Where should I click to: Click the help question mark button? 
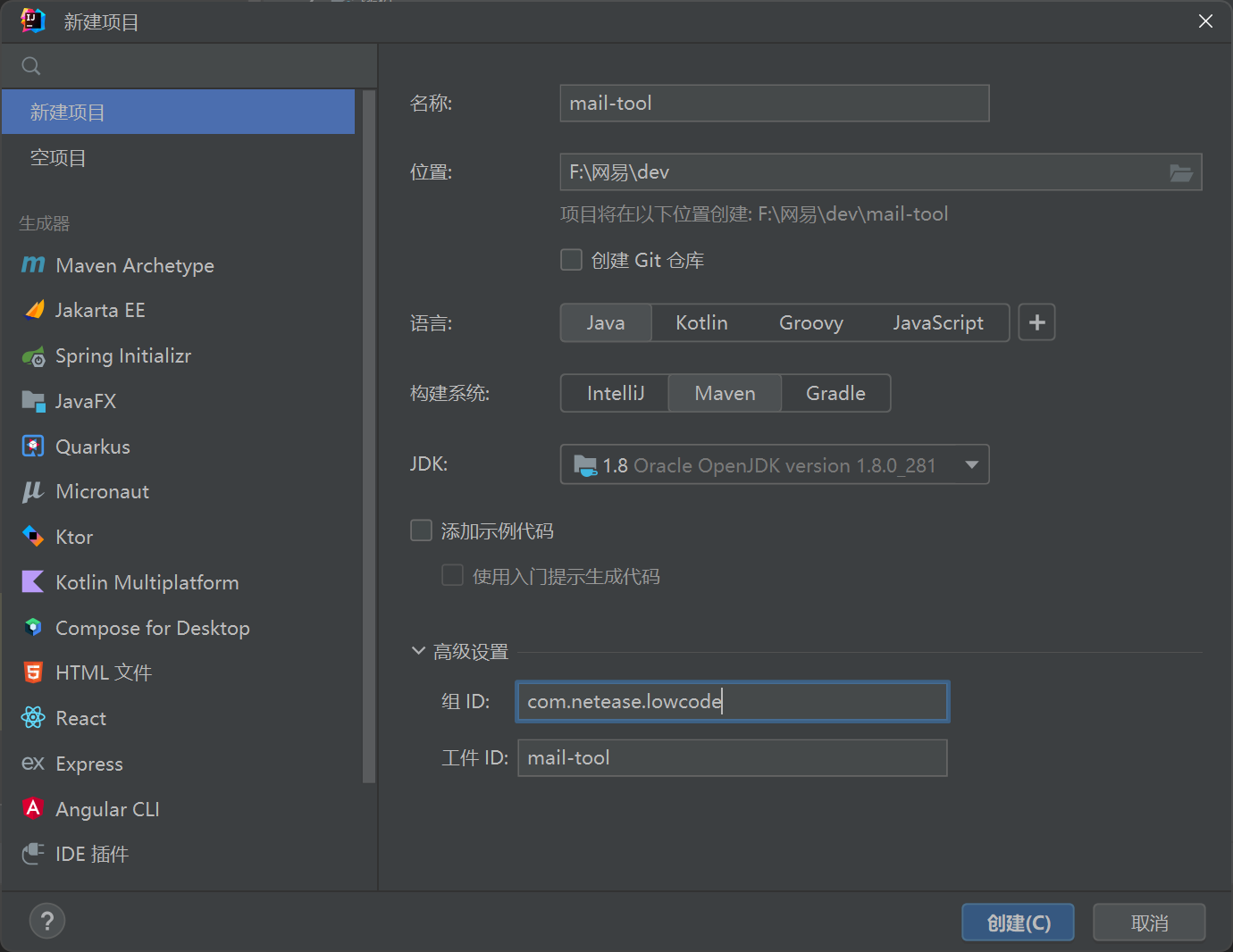(46, 921)
